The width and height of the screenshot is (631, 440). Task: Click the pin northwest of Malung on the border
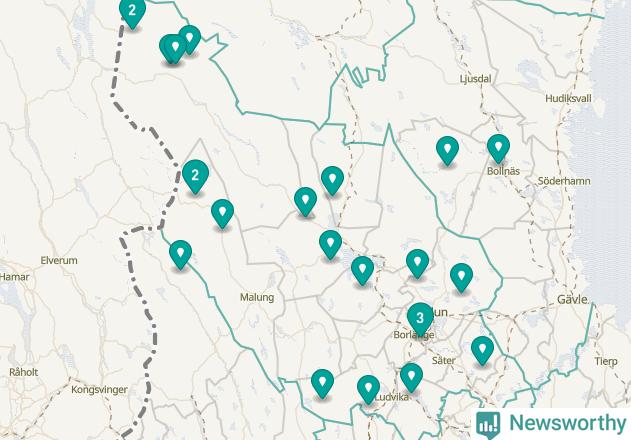pos(180,254)
